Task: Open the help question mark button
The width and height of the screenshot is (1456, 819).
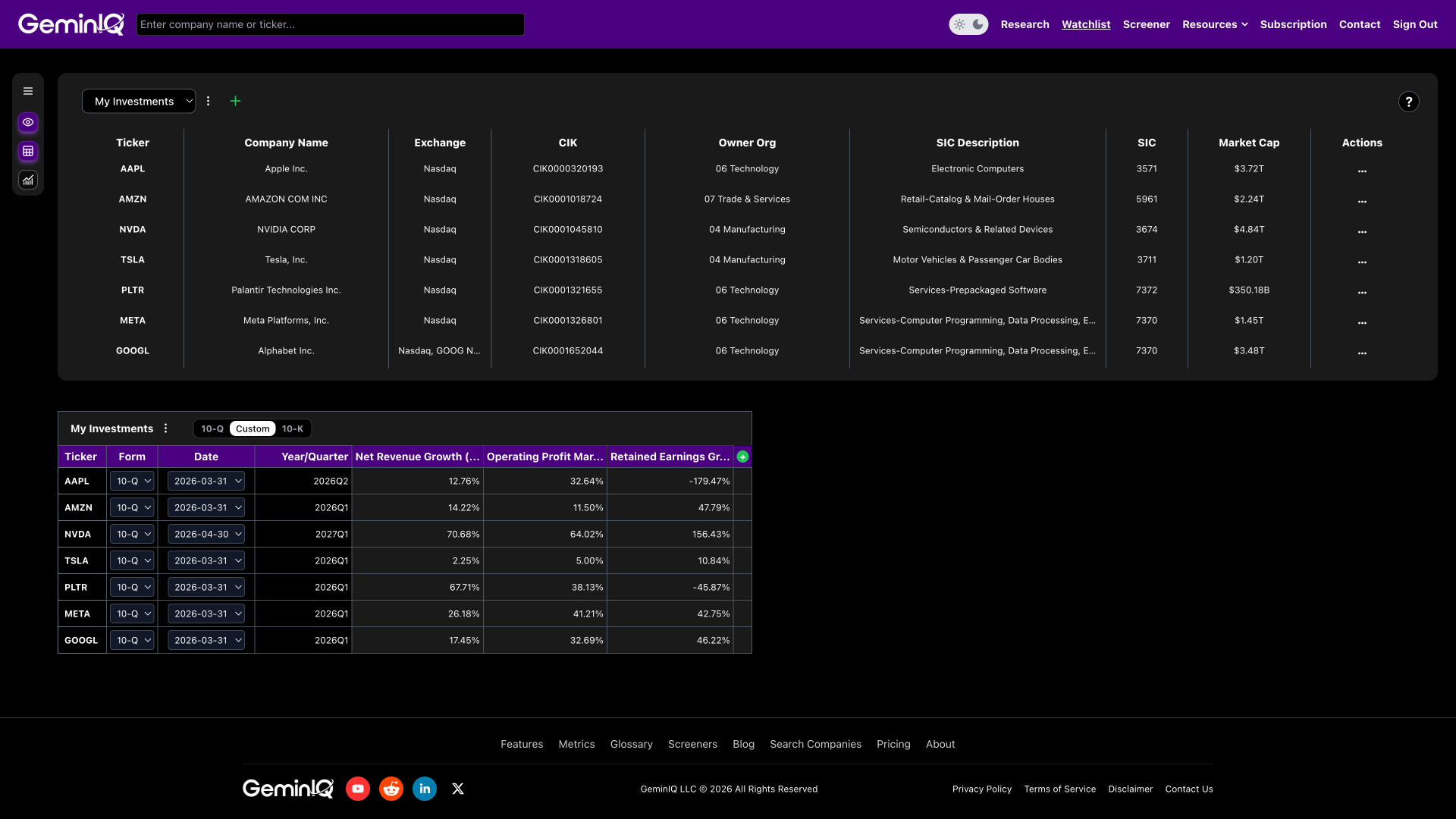Action: (1408, 102)
